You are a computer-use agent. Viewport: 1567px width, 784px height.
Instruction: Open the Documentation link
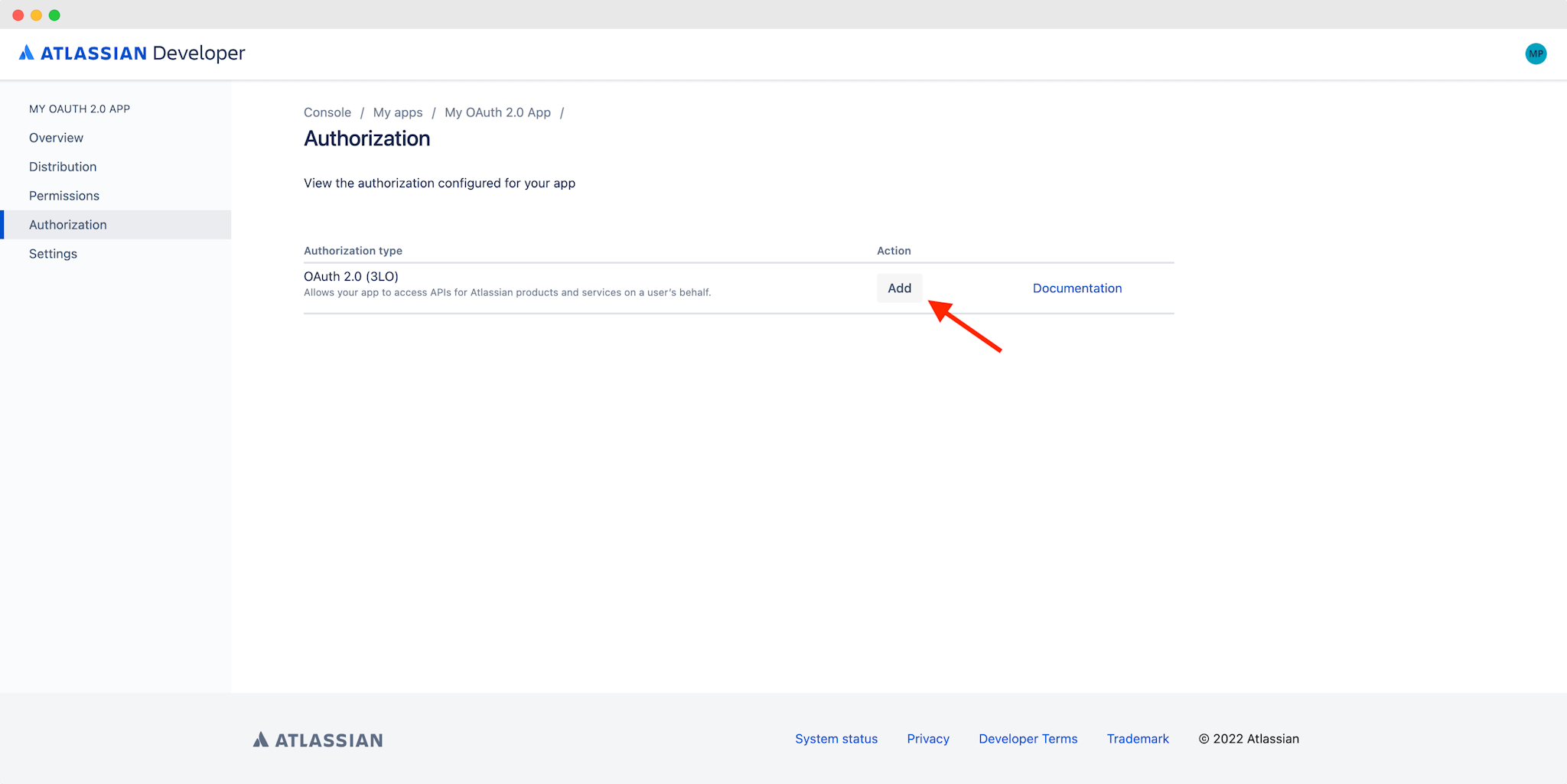(1077, 288)
